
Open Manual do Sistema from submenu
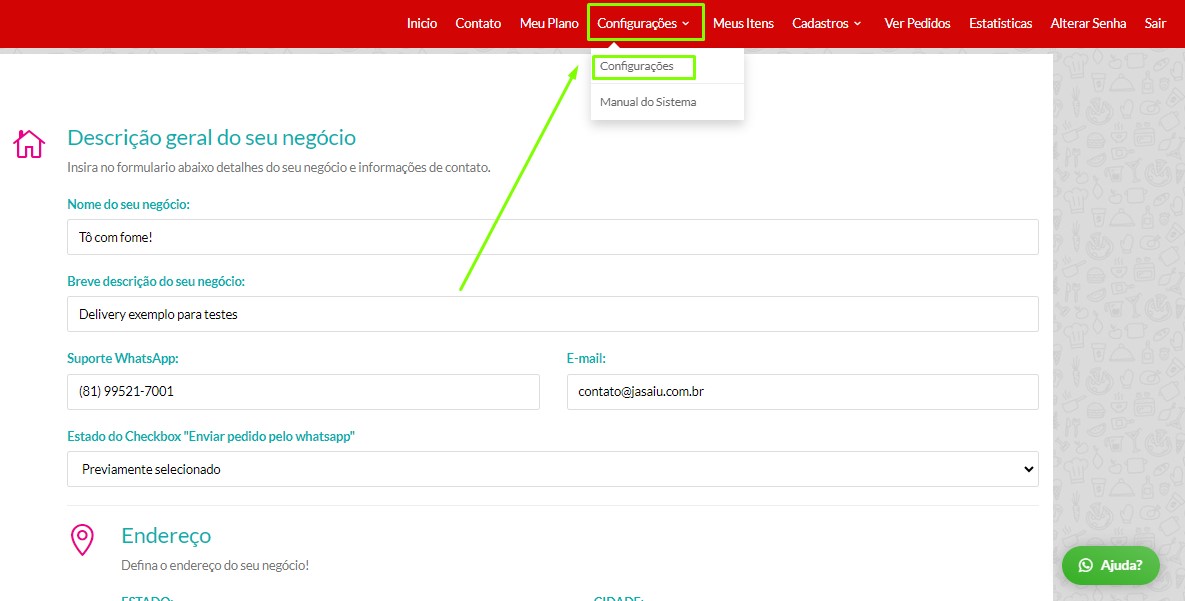[648, 102]
